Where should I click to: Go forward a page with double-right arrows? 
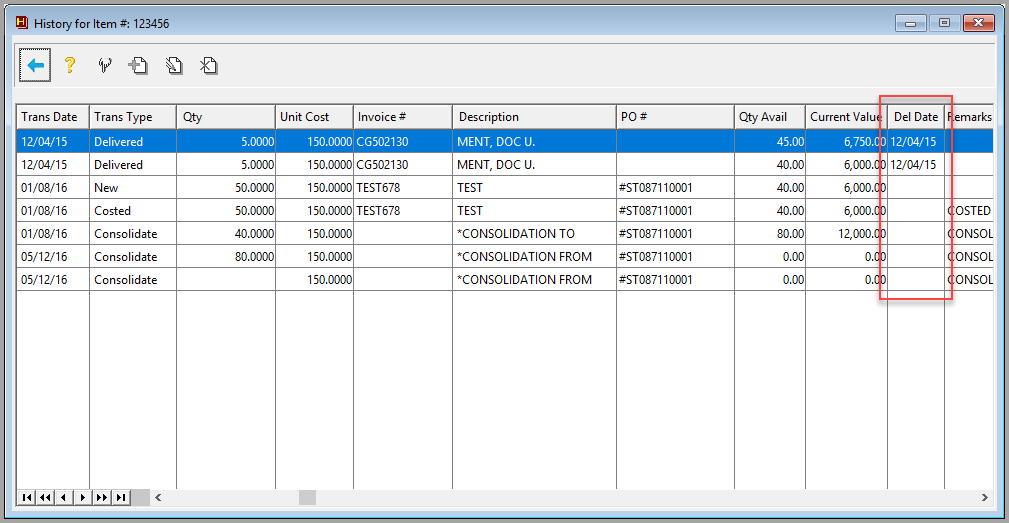point(102,497)
